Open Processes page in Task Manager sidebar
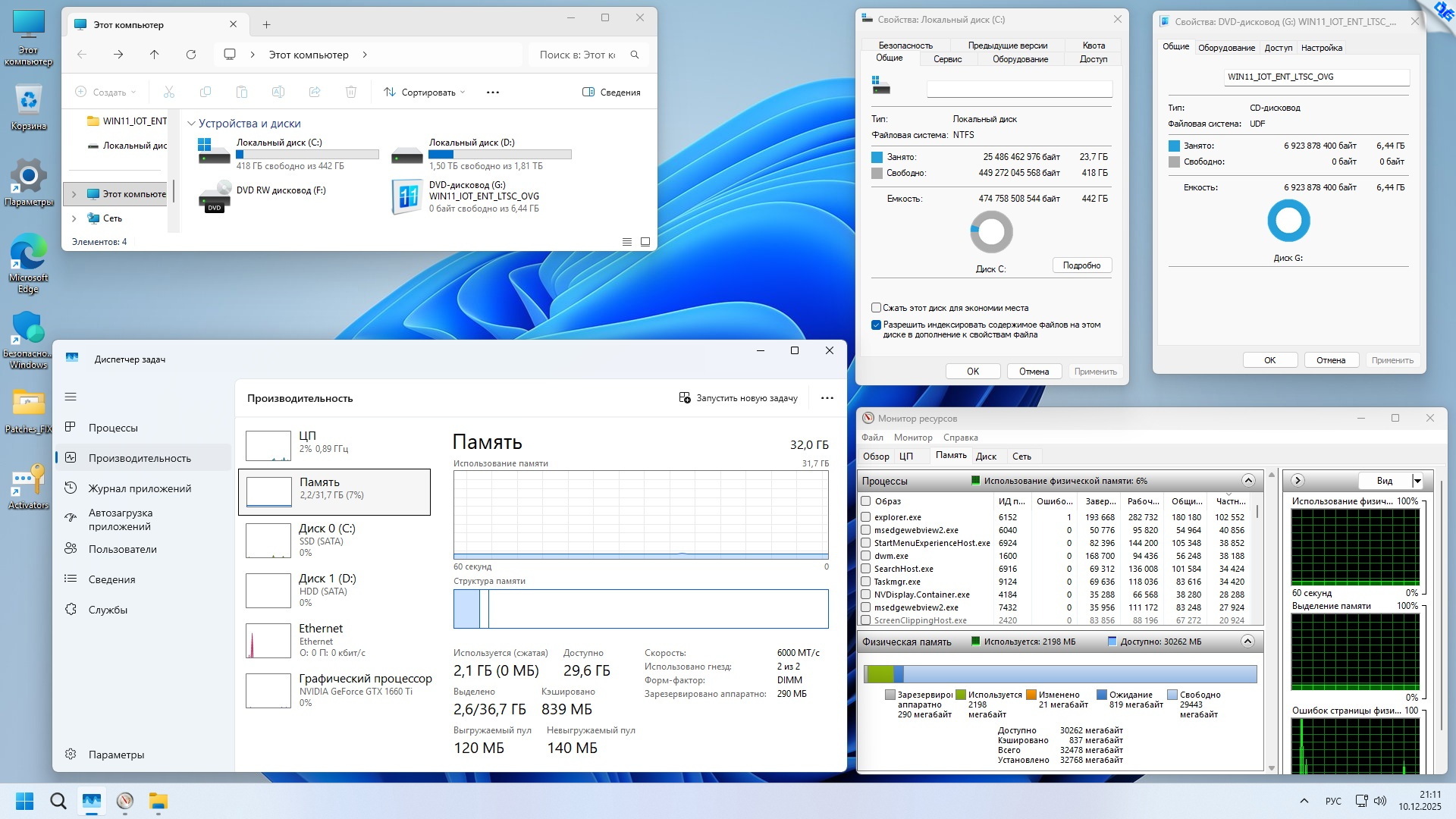 click(113, 428)
